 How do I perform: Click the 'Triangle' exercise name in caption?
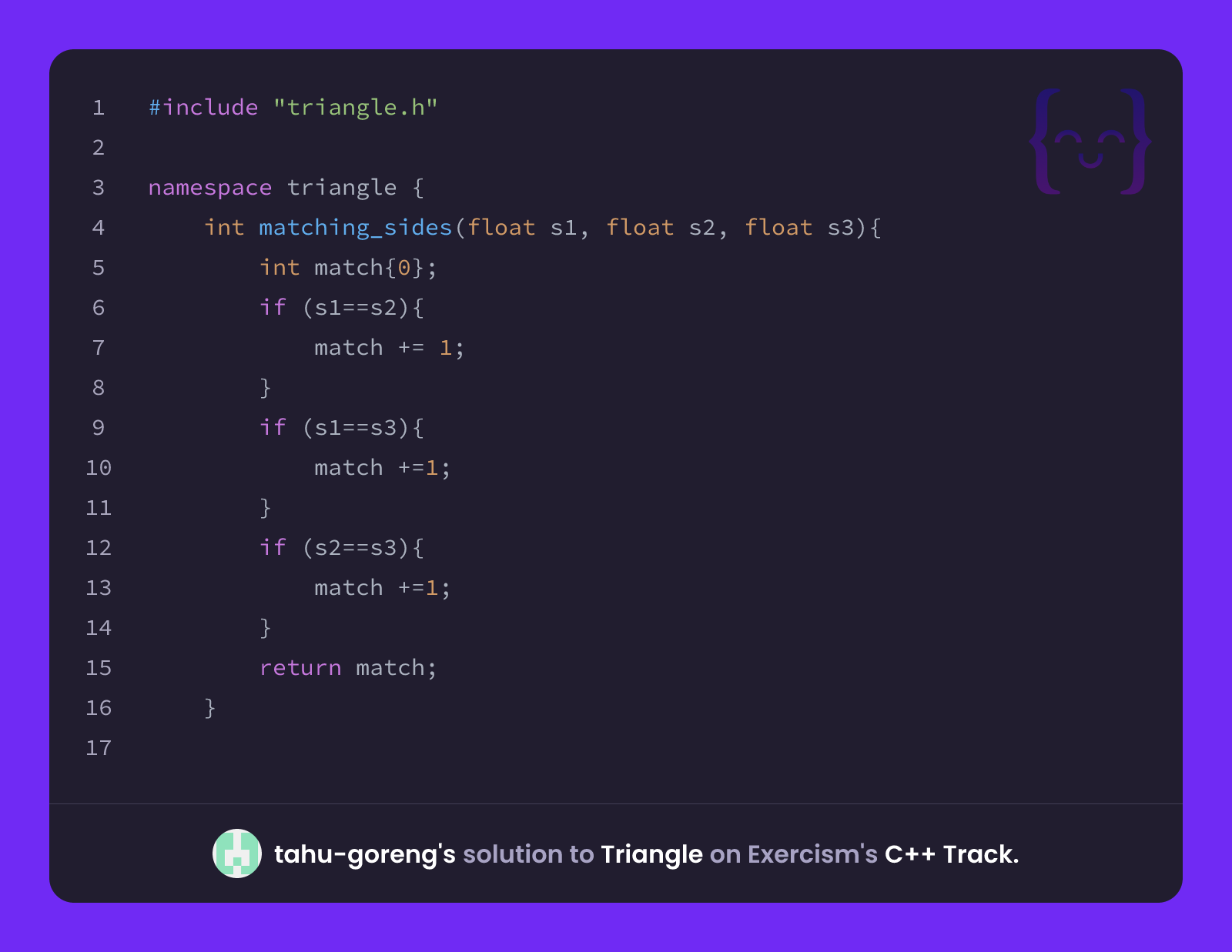click(x=651, y=854)
